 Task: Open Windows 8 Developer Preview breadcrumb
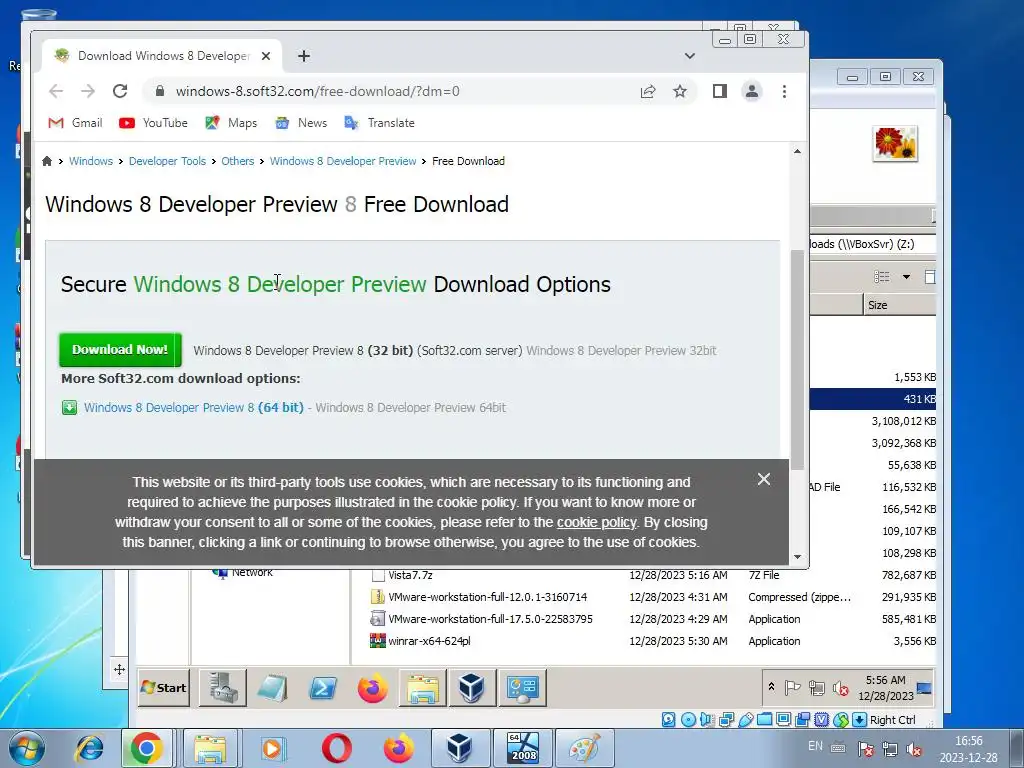pos(343,161)
